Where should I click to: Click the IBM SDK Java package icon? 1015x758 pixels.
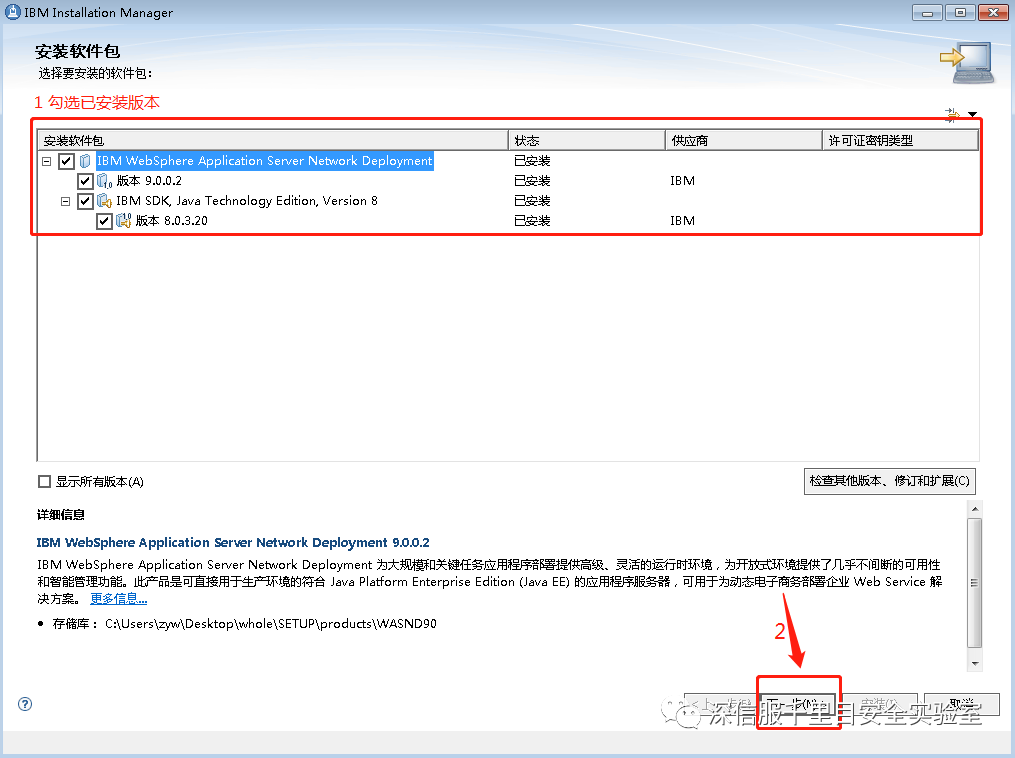pyautogui.click(x=104, y=201)
